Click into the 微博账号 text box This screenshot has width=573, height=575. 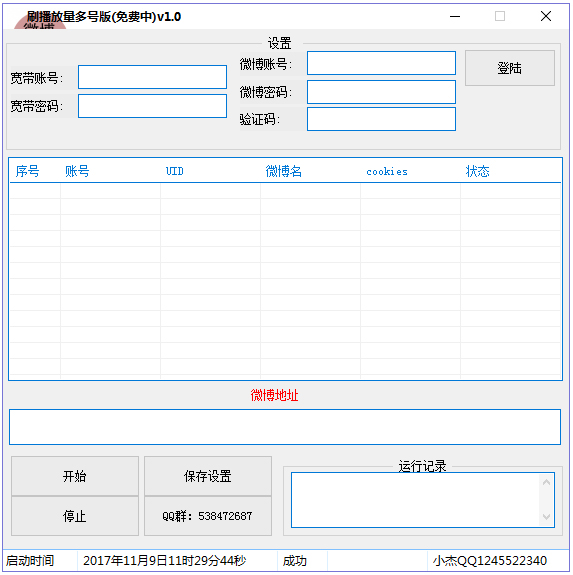(x=381, y=63)
